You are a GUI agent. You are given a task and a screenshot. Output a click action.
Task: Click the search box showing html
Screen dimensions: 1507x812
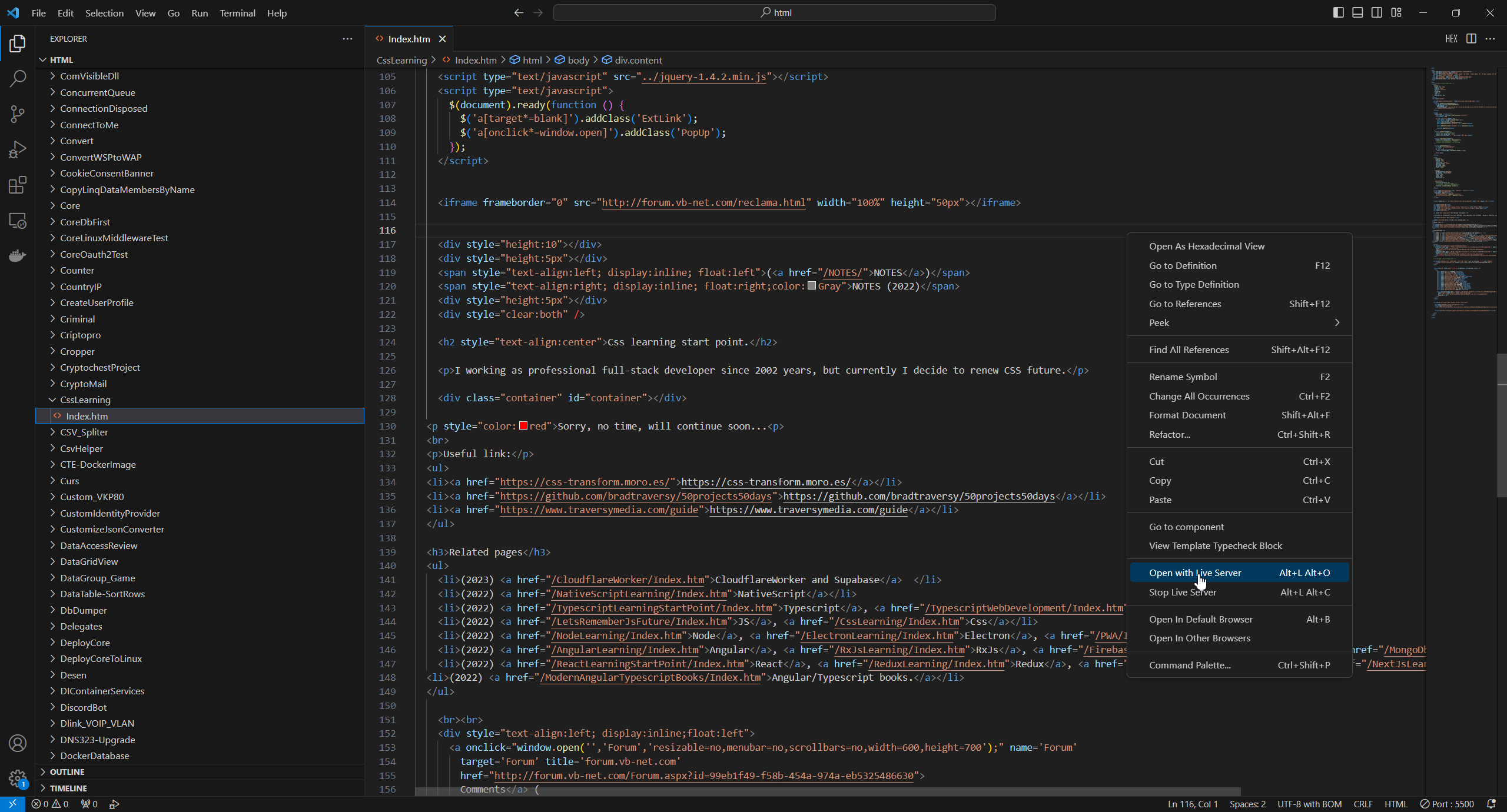[x=774, y=12]
